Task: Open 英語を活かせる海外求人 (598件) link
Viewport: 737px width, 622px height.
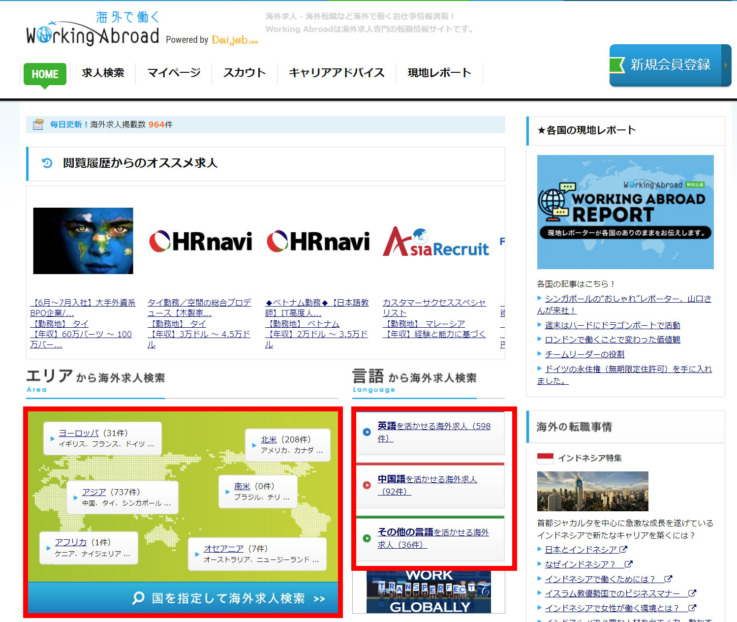Action: click(434, 432)
